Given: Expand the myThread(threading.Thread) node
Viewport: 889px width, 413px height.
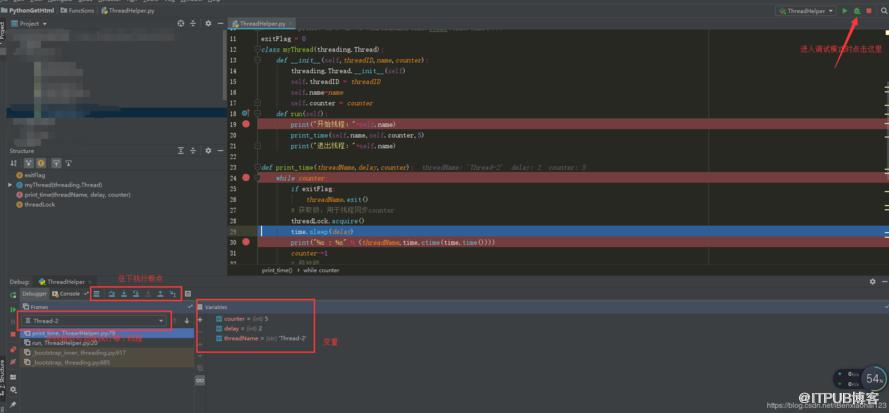Looking at the screenshot, I should coord(10,185).
